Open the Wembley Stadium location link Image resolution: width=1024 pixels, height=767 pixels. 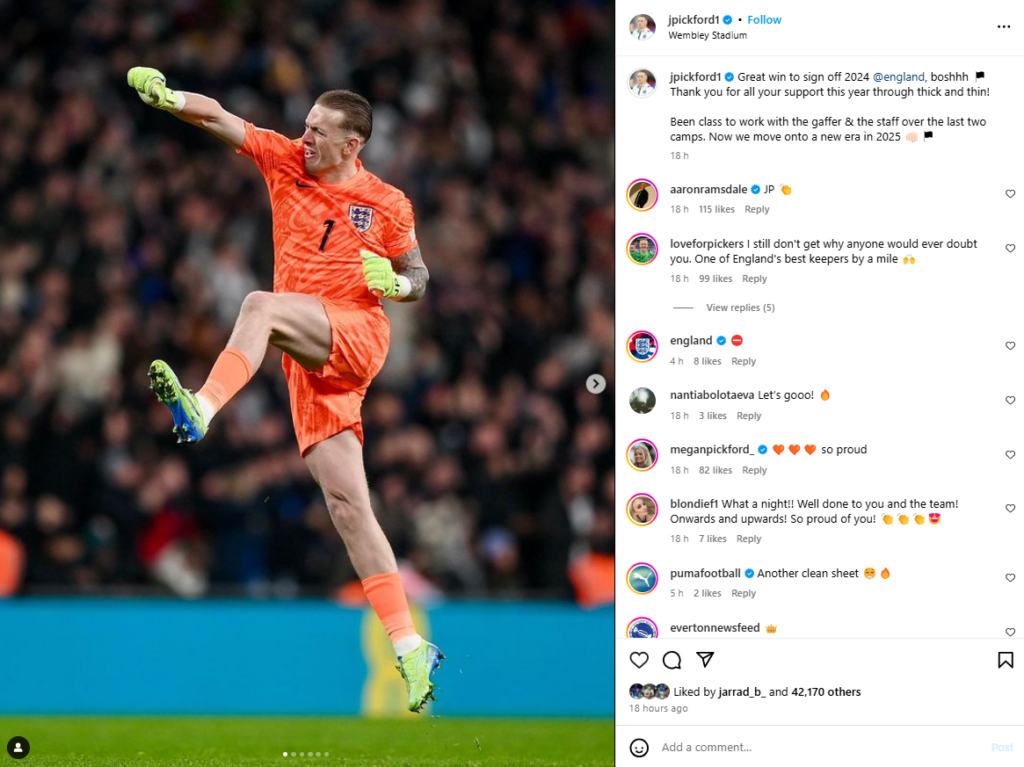pos(707,35)
